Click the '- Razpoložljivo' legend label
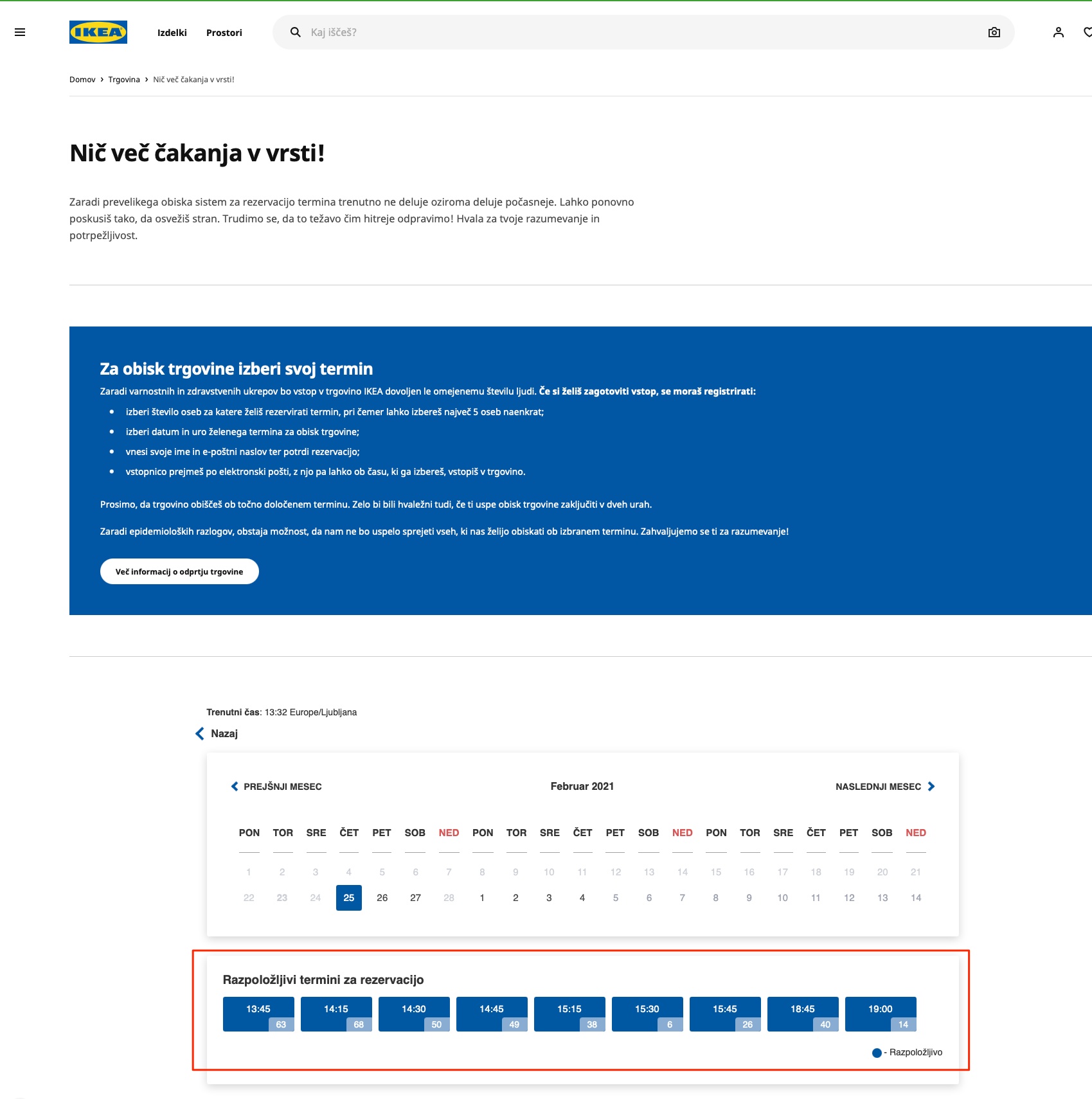1092x1099 pixels. 913,1053
